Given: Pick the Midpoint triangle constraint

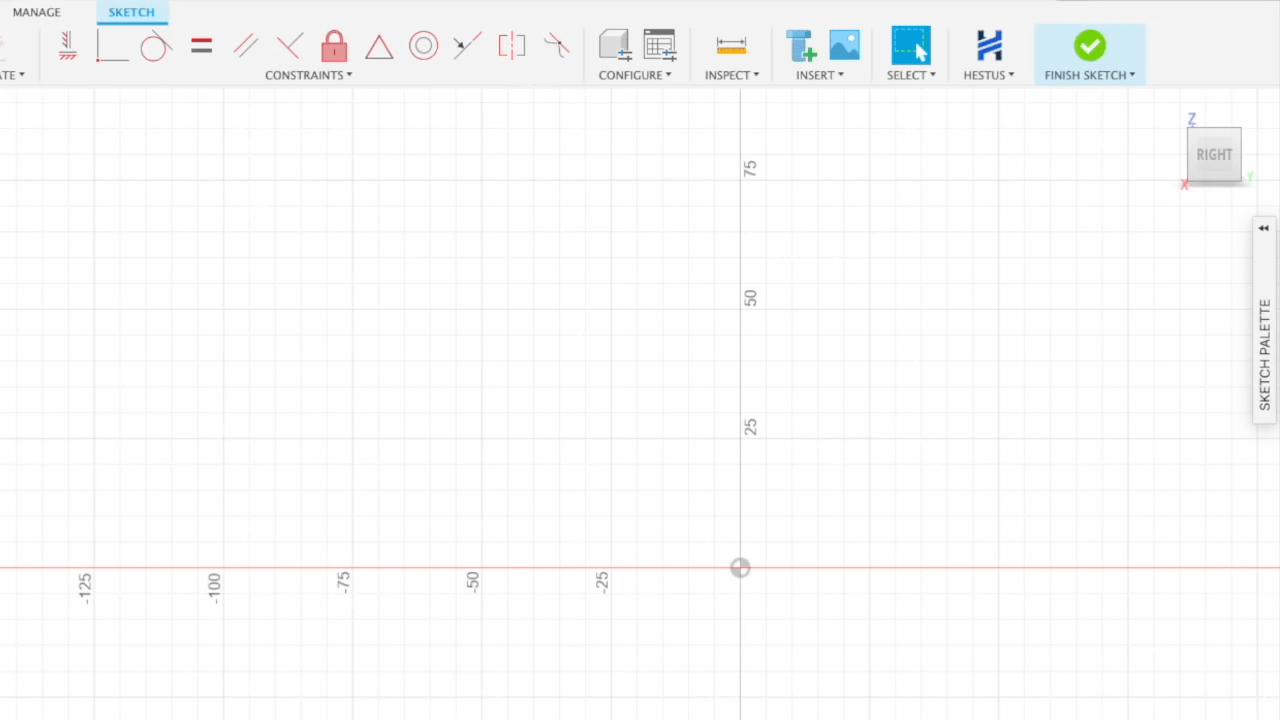Looking at the screenshot, I should pos(379,46).
